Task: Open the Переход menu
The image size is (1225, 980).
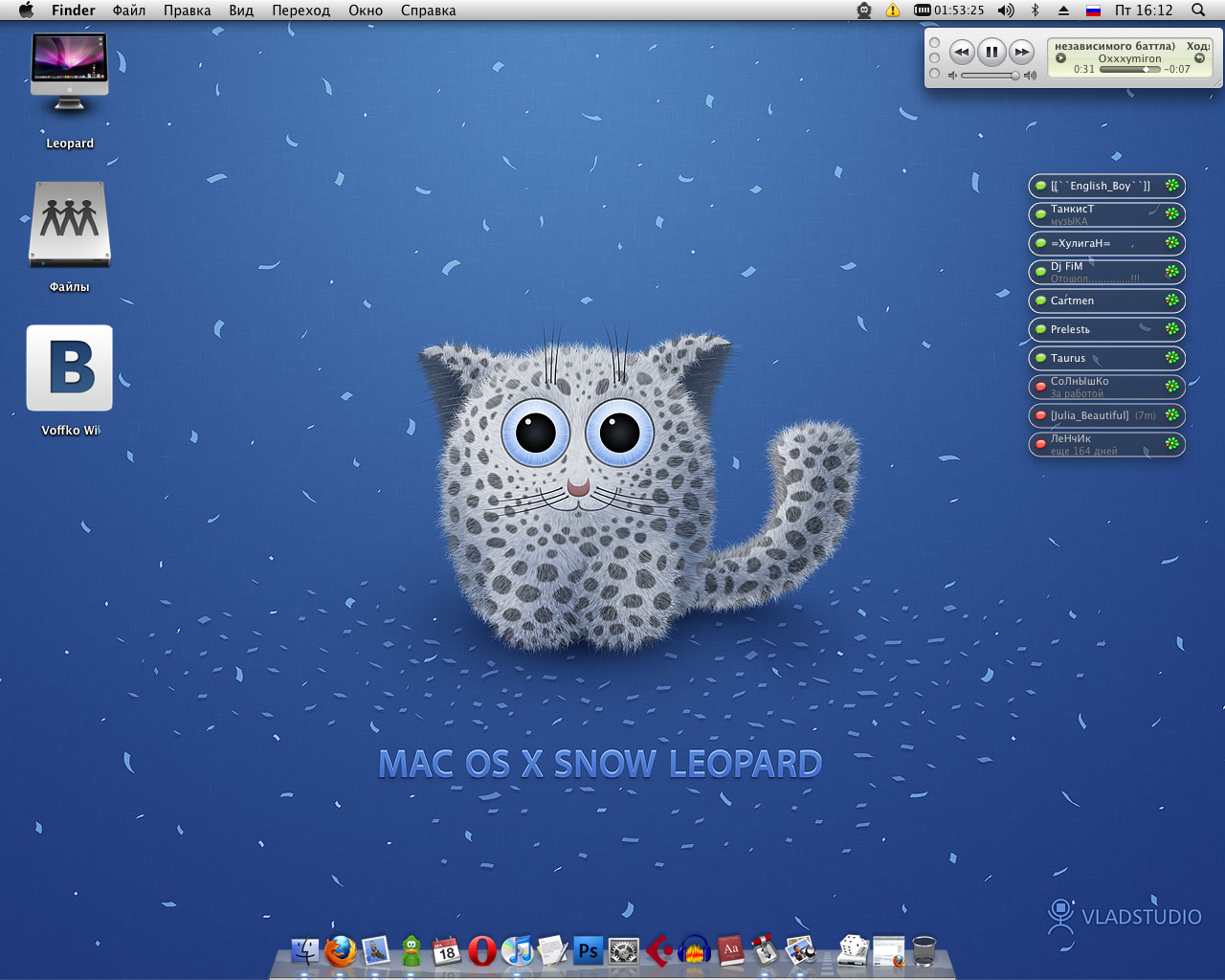Action: point(301,11)
